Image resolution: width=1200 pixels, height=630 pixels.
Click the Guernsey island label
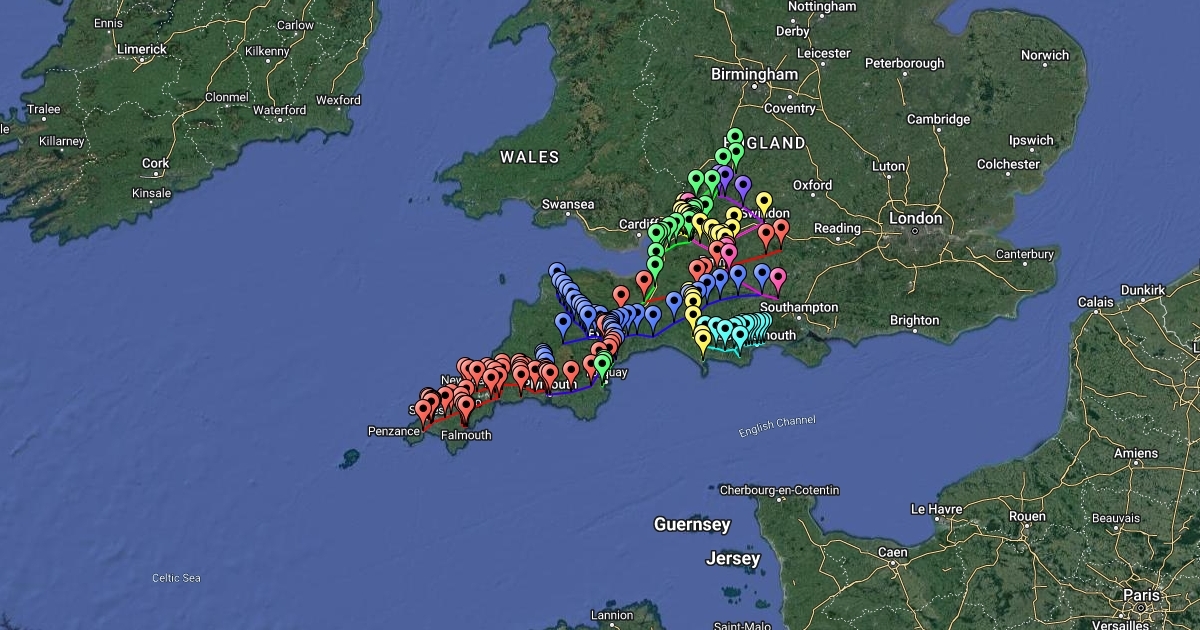[x=692, y=524]
